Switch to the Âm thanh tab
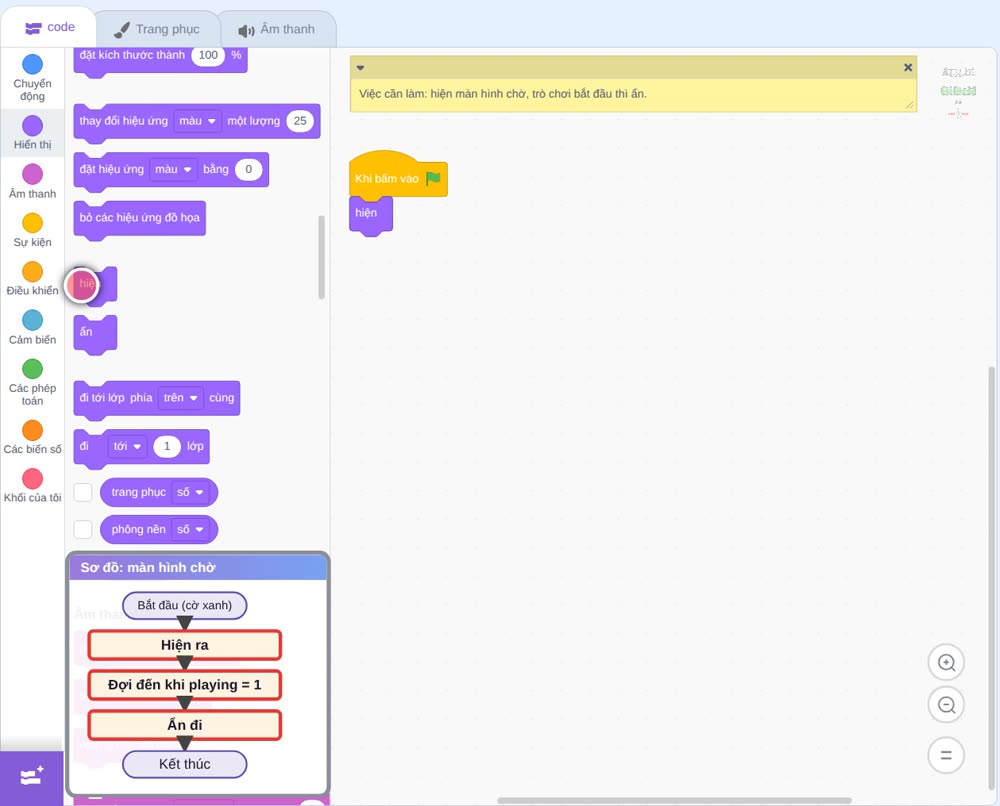 [x=277, y=29]
